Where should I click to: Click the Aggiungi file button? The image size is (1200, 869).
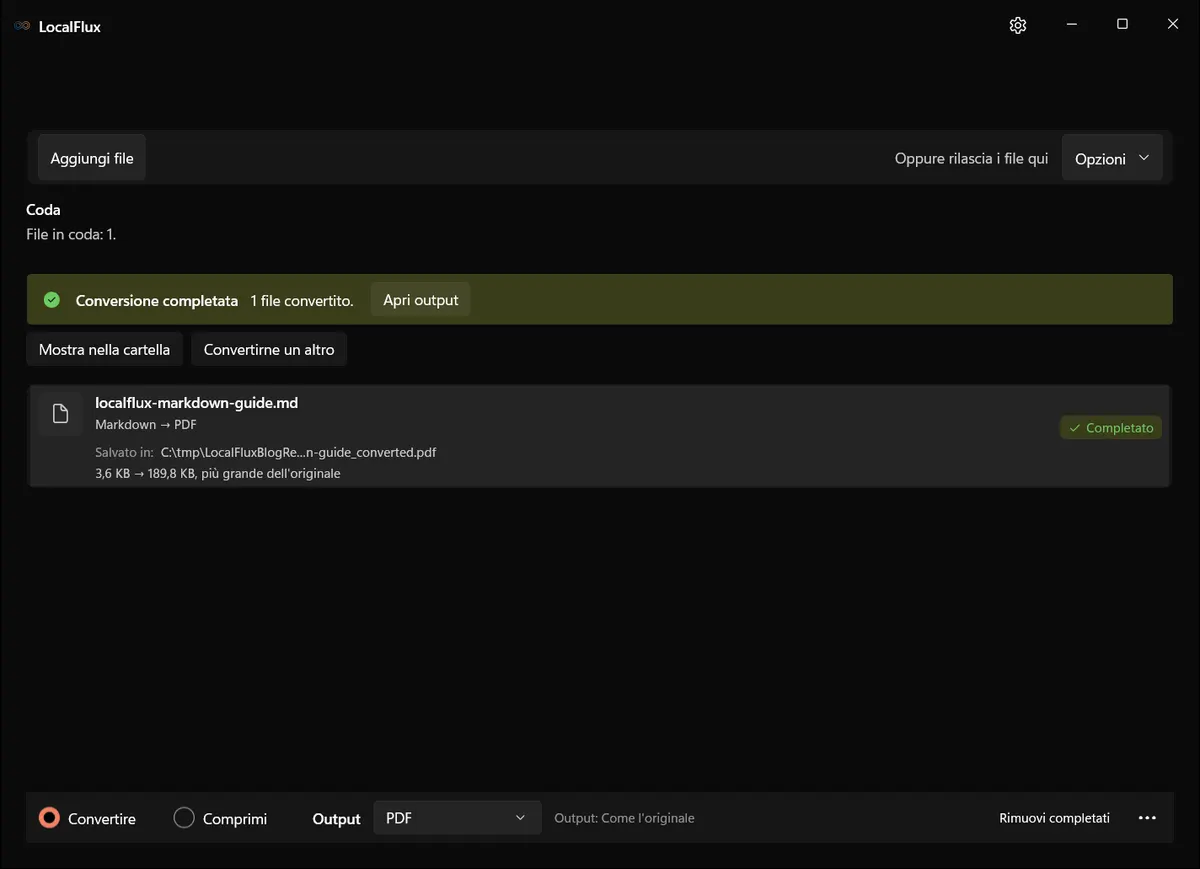(x=92, y=158)
